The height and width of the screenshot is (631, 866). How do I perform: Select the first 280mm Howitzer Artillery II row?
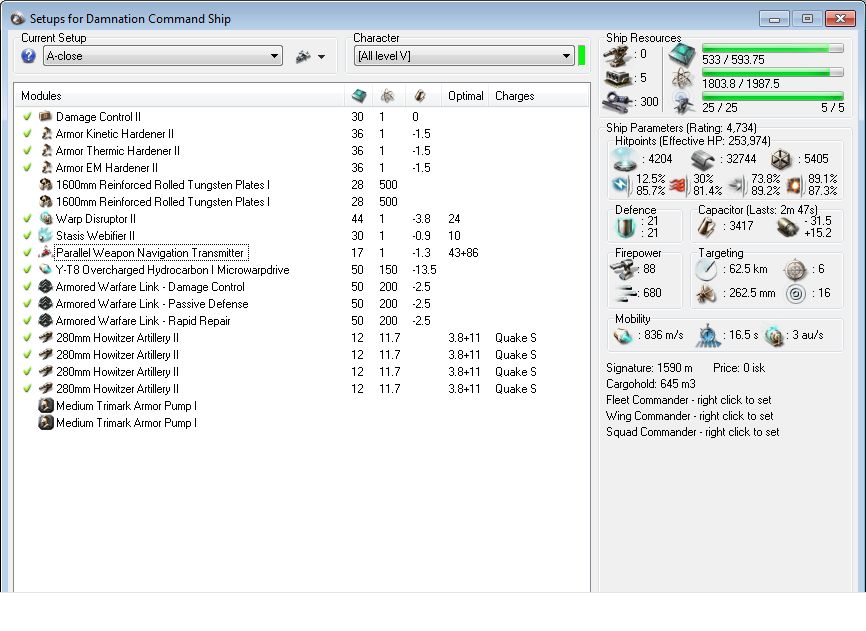[x=303, y=338]
